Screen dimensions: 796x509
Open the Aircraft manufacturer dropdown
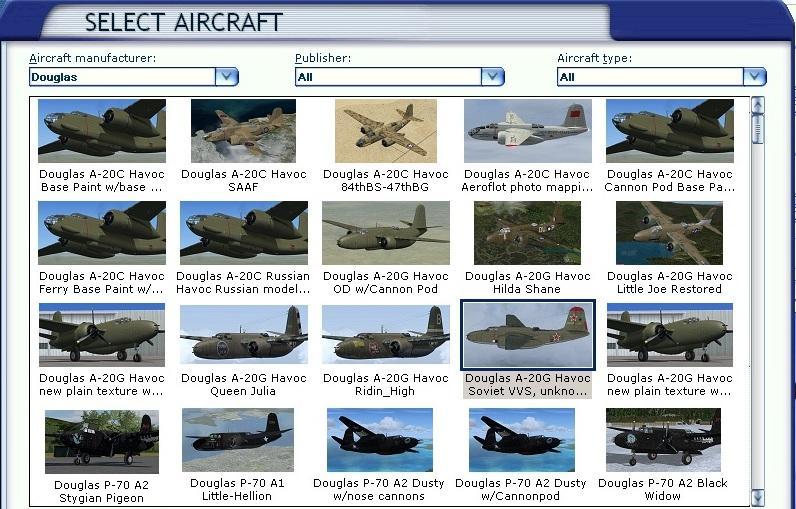(226, 77)
